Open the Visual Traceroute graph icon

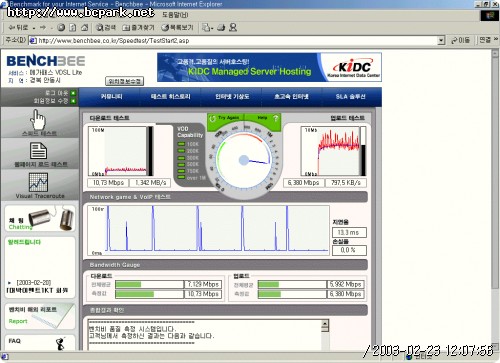(x=38, y=182)
